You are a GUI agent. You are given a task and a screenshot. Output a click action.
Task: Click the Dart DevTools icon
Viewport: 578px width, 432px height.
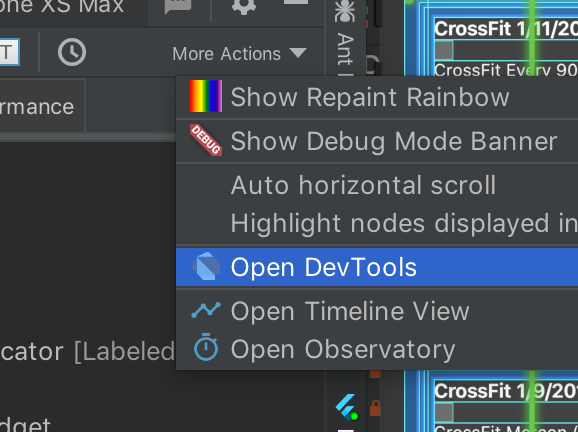206,266
